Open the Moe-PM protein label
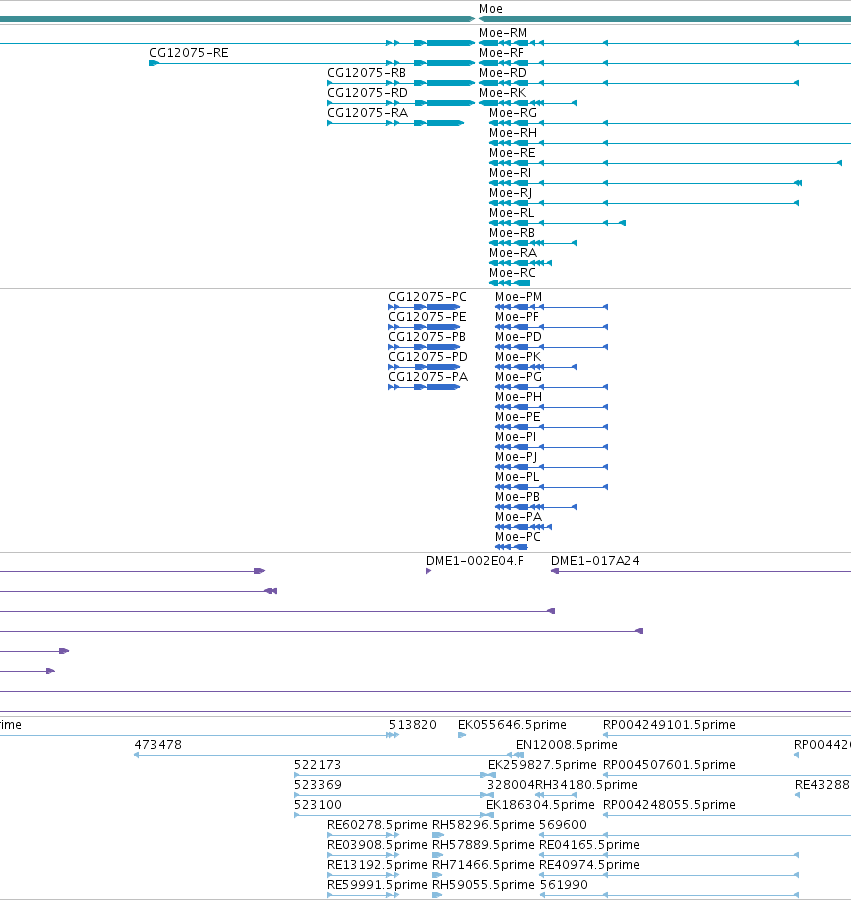 click(x=518, y=297)
